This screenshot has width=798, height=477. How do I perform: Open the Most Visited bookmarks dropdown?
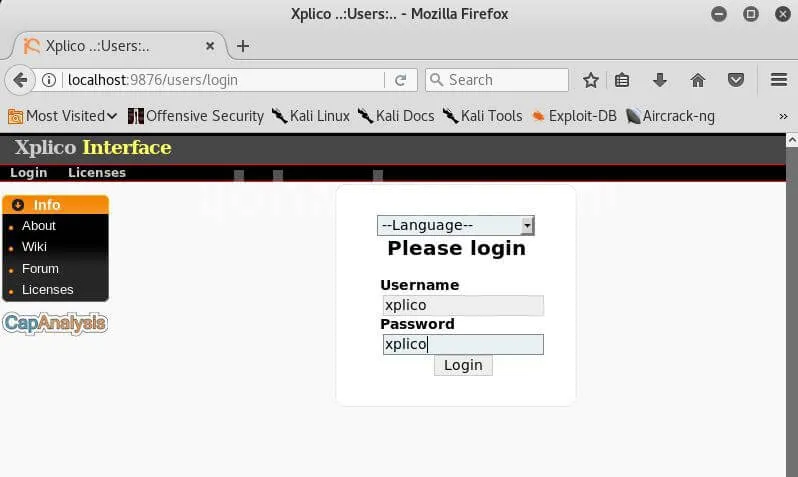(63, 116)
